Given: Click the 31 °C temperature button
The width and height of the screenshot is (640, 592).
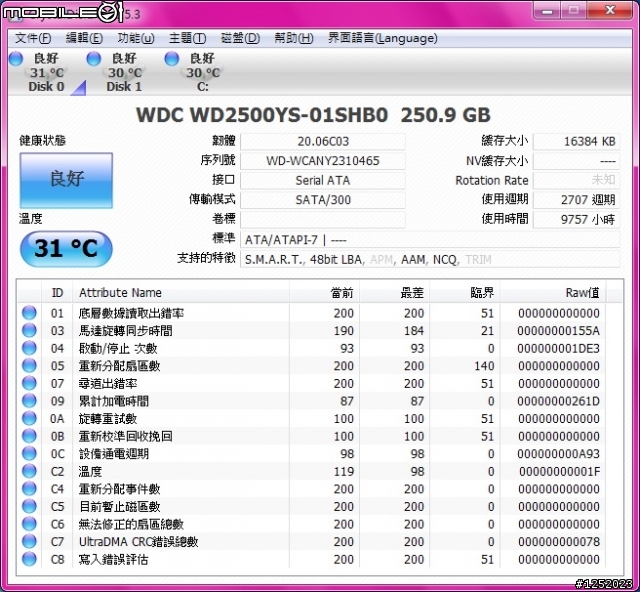Looking at the screenshot, I should tap(66, 249).
